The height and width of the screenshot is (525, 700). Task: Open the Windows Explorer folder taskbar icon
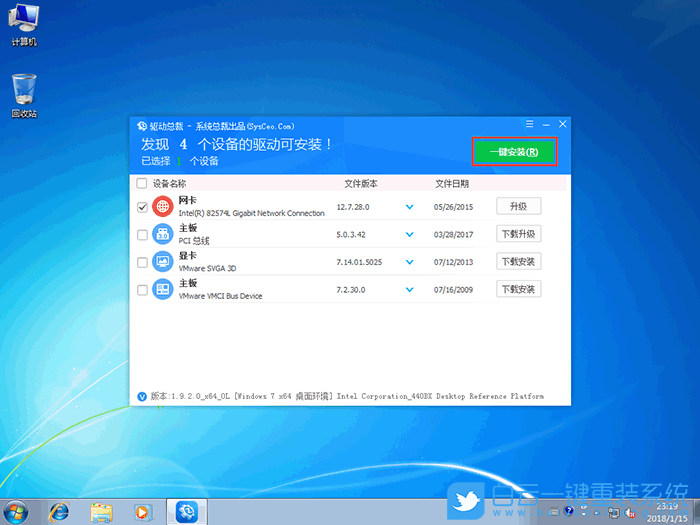coord(101,511)
